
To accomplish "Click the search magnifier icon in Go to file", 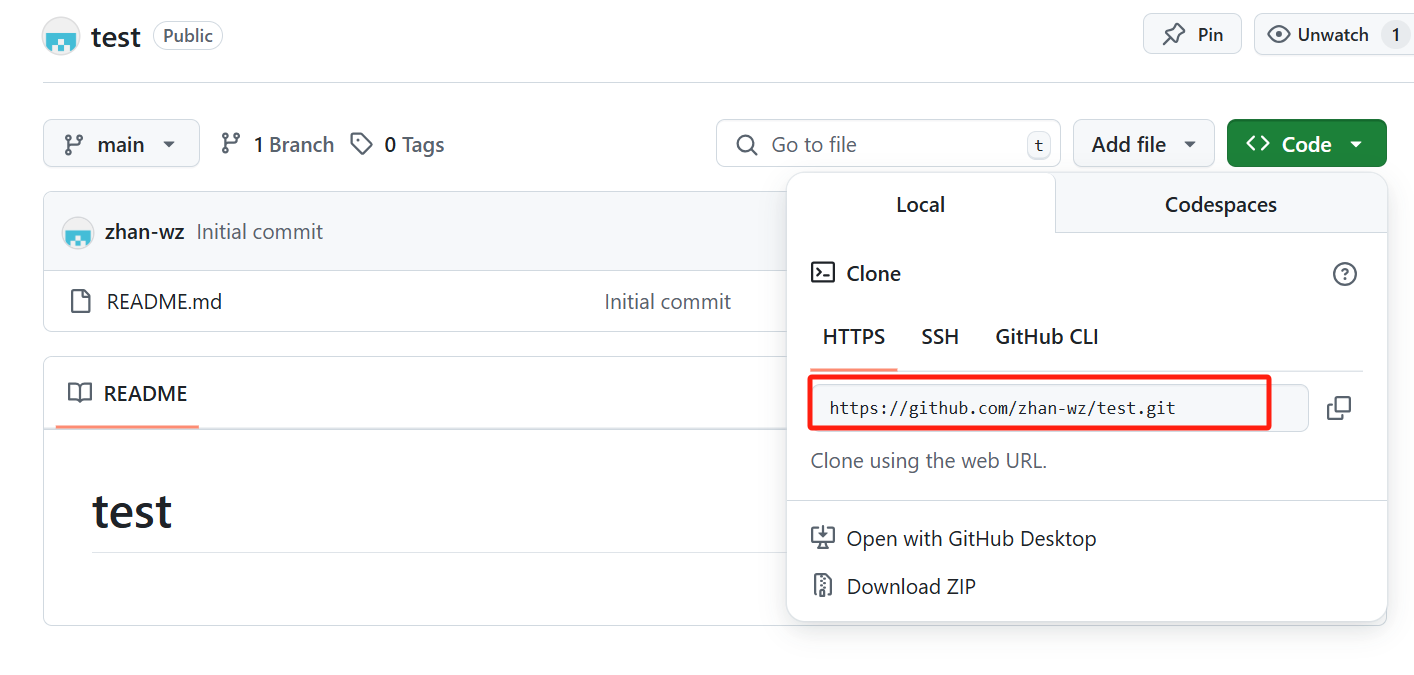I will click(746, 145).
